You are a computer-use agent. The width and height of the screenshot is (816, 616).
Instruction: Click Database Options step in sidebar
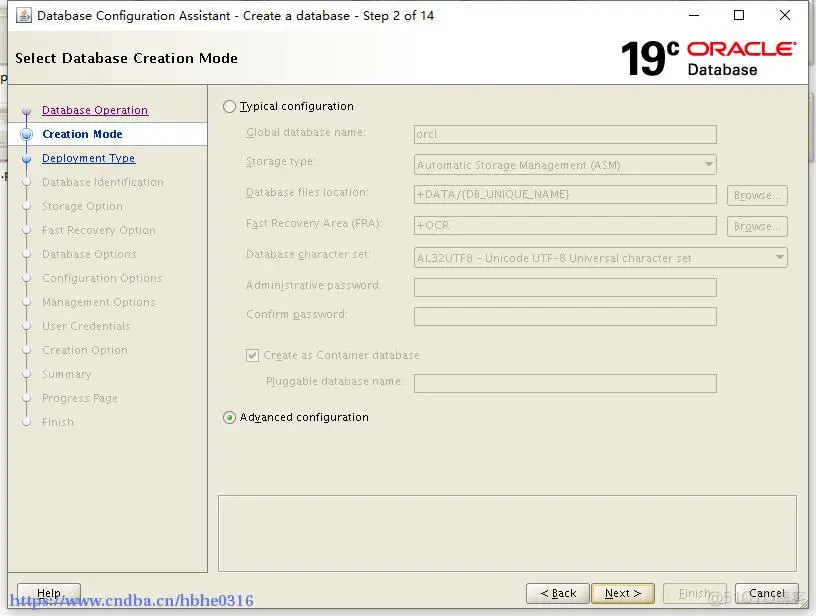[x=89, y=254]
